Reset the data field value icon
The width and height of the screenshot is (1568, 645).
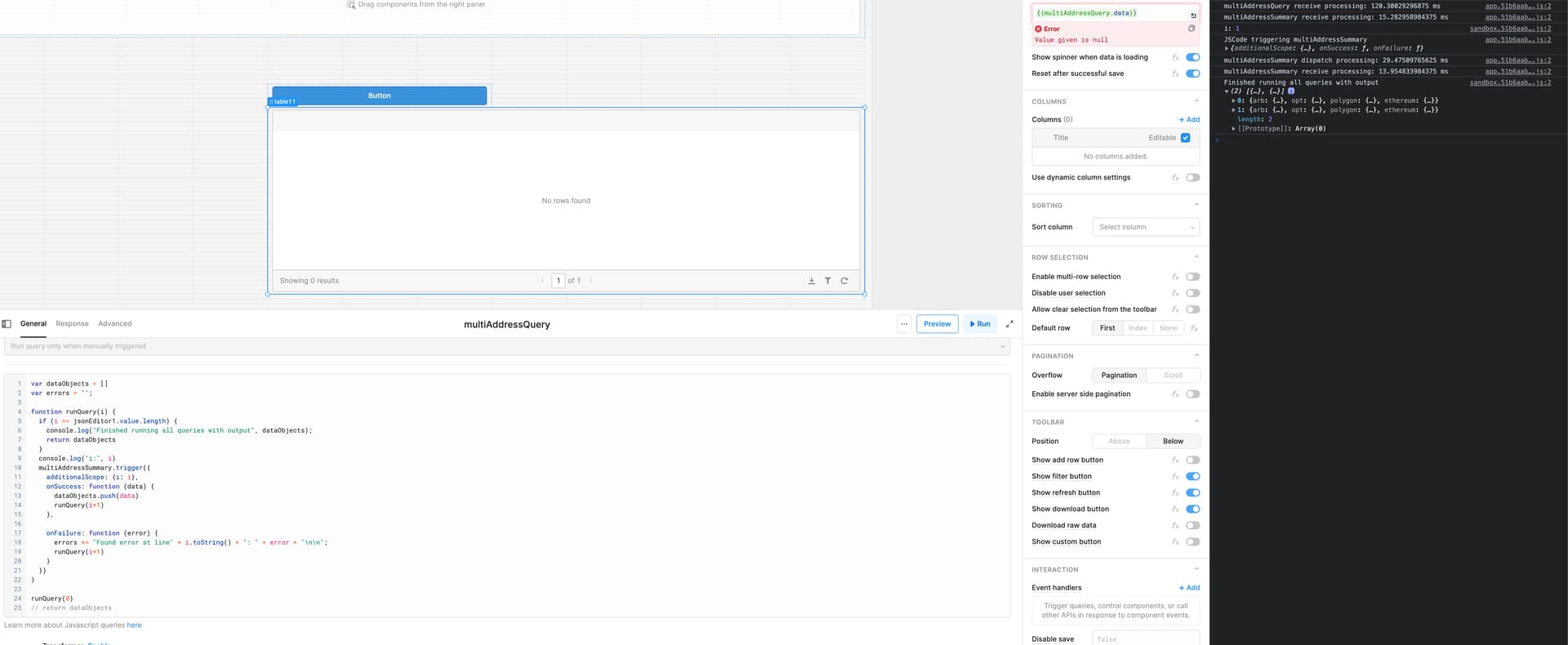click(1193, 16)
